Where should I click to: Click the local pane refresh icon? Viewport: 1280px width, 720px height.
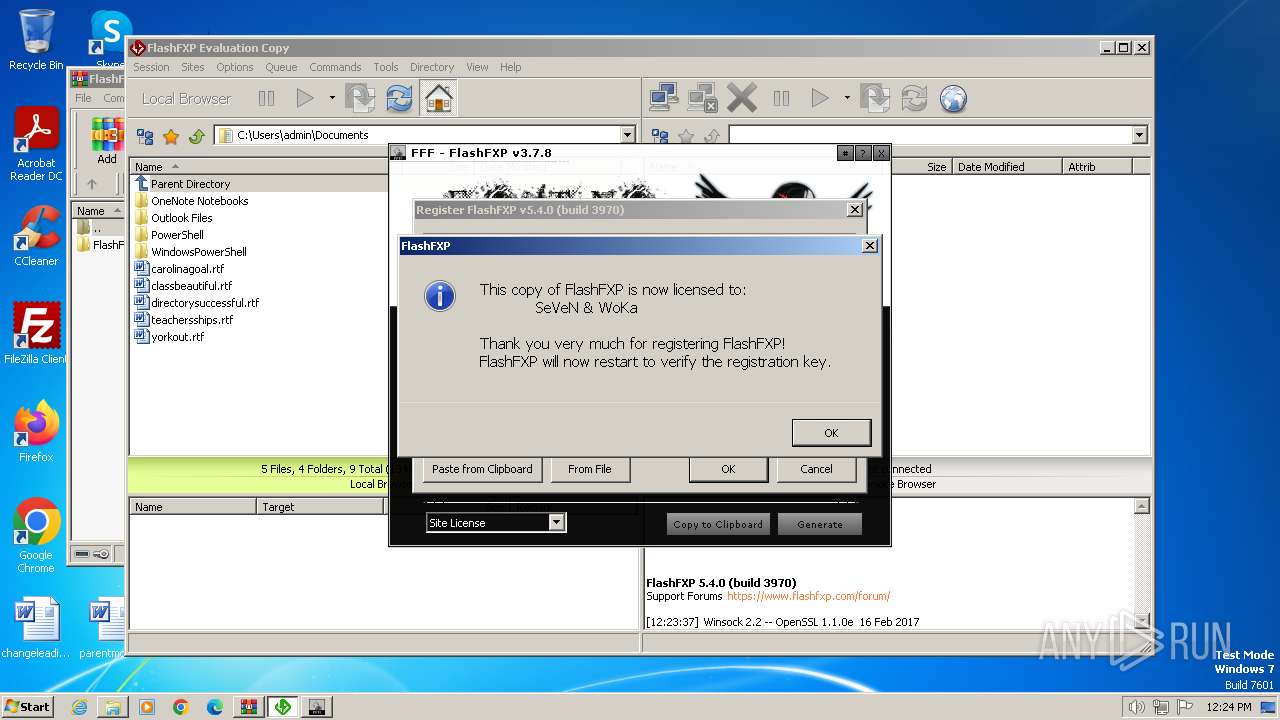pos(399,98)
